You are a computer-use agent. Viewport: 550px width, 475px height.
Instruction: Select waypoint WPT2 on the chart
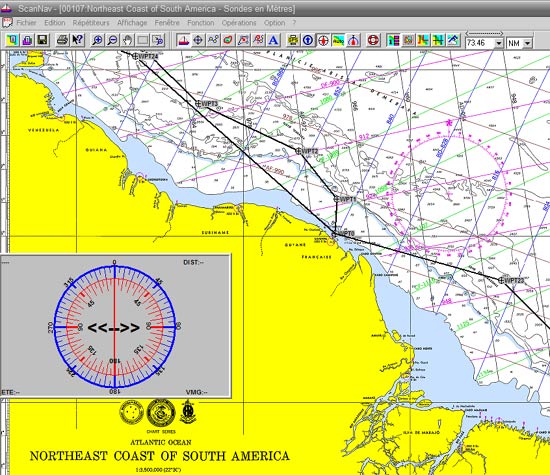click(x=299, y=151)
